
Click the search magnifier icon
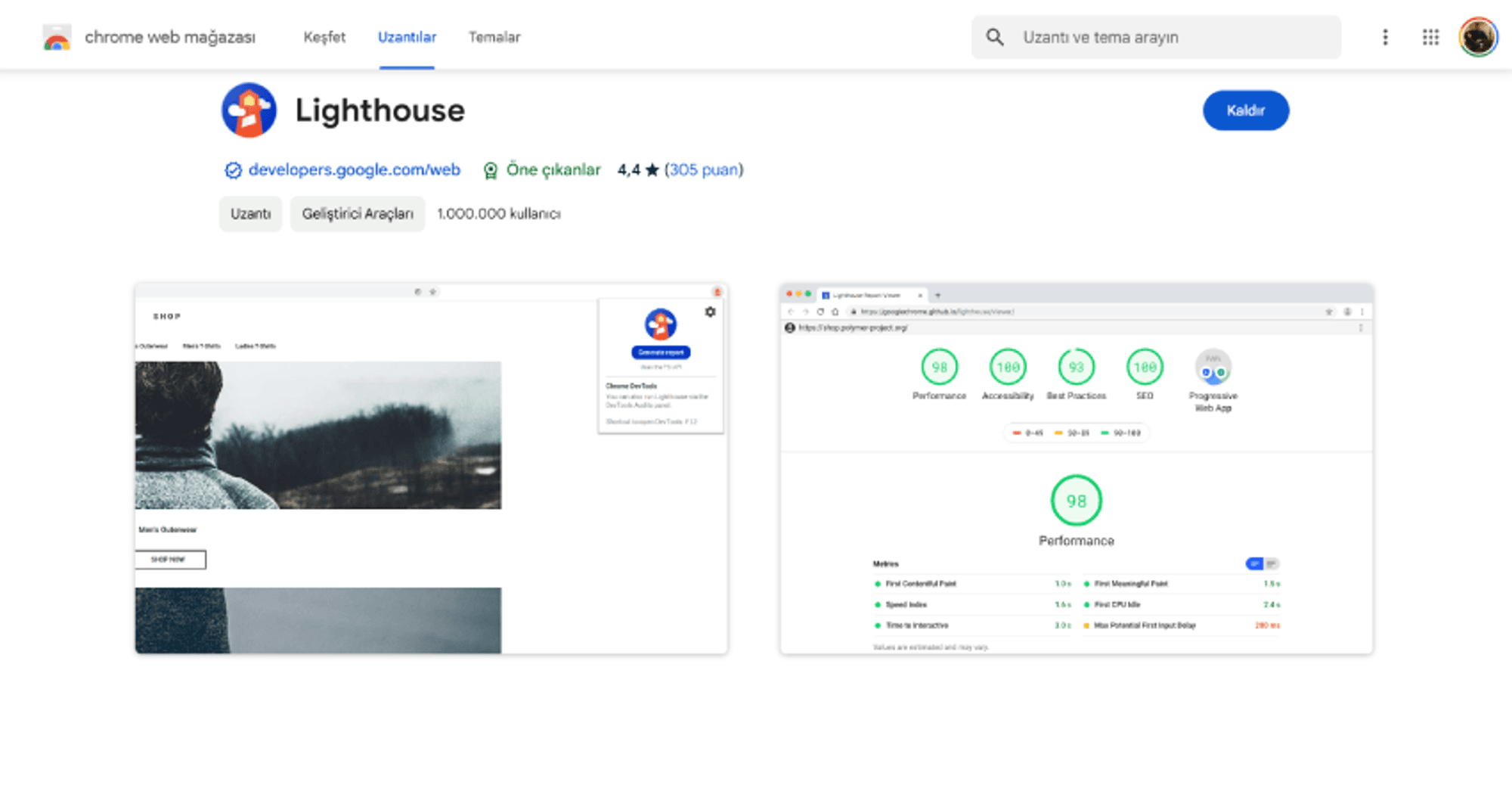click(x=995, y=37)
